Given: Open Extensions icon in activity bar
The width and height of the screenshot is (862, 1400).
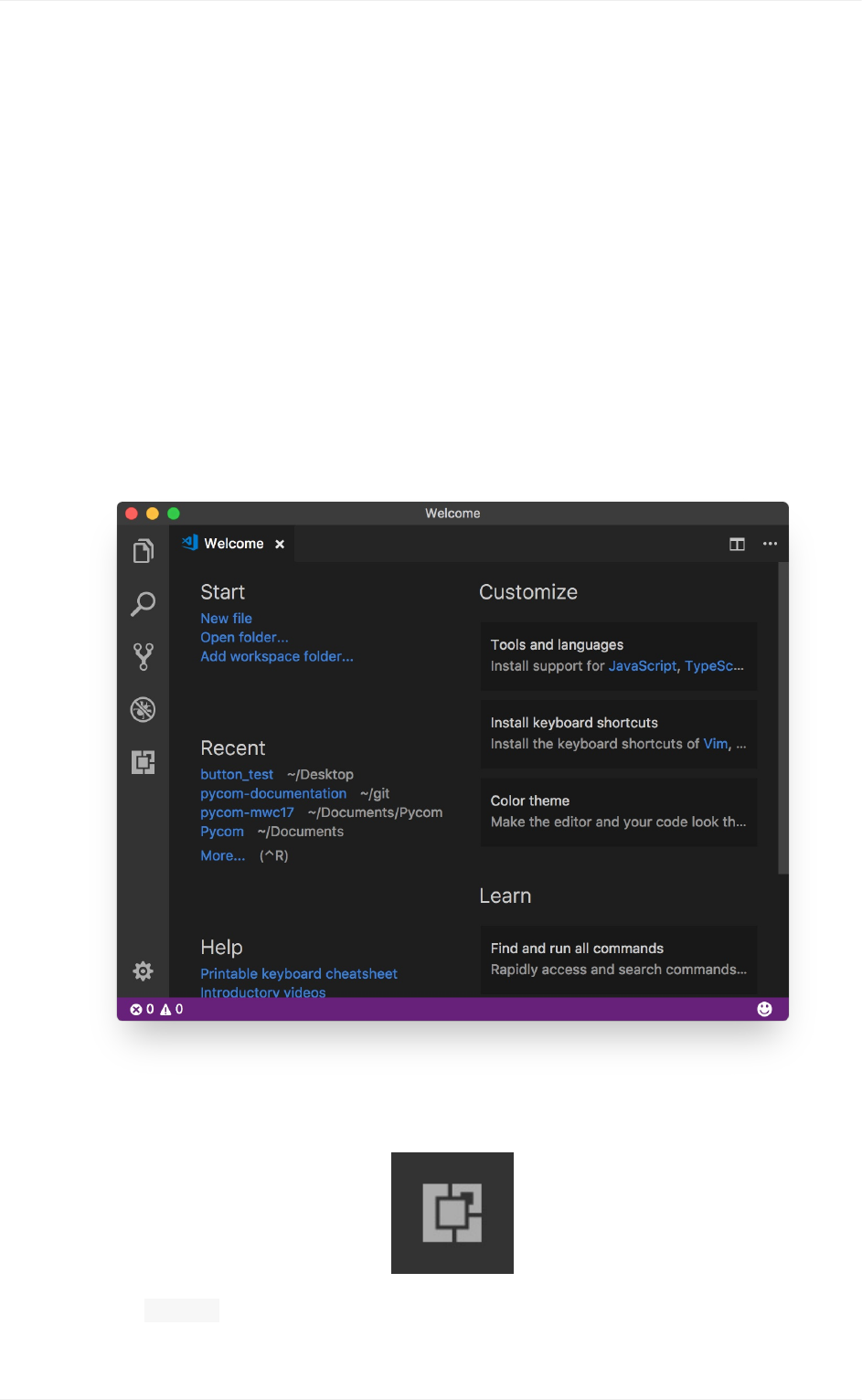Looking at the screenshot, I should pos(144,762).
